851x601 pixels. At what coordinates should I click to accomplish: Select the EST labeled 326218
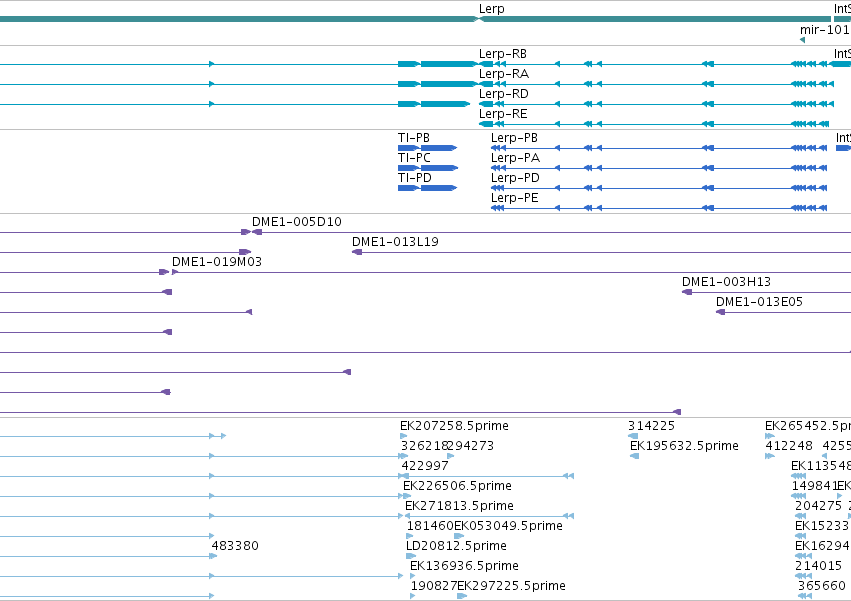click(x=424, y=446)
